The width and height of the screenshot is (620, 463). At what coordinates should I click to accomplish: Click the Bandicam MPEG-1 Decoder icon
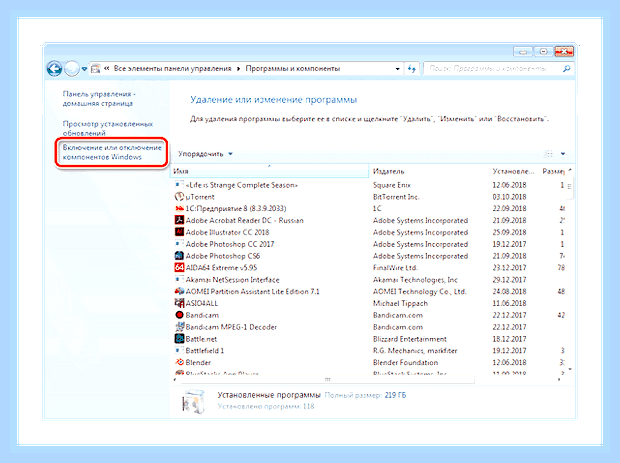pyautogui.click(x=179, y=327)
